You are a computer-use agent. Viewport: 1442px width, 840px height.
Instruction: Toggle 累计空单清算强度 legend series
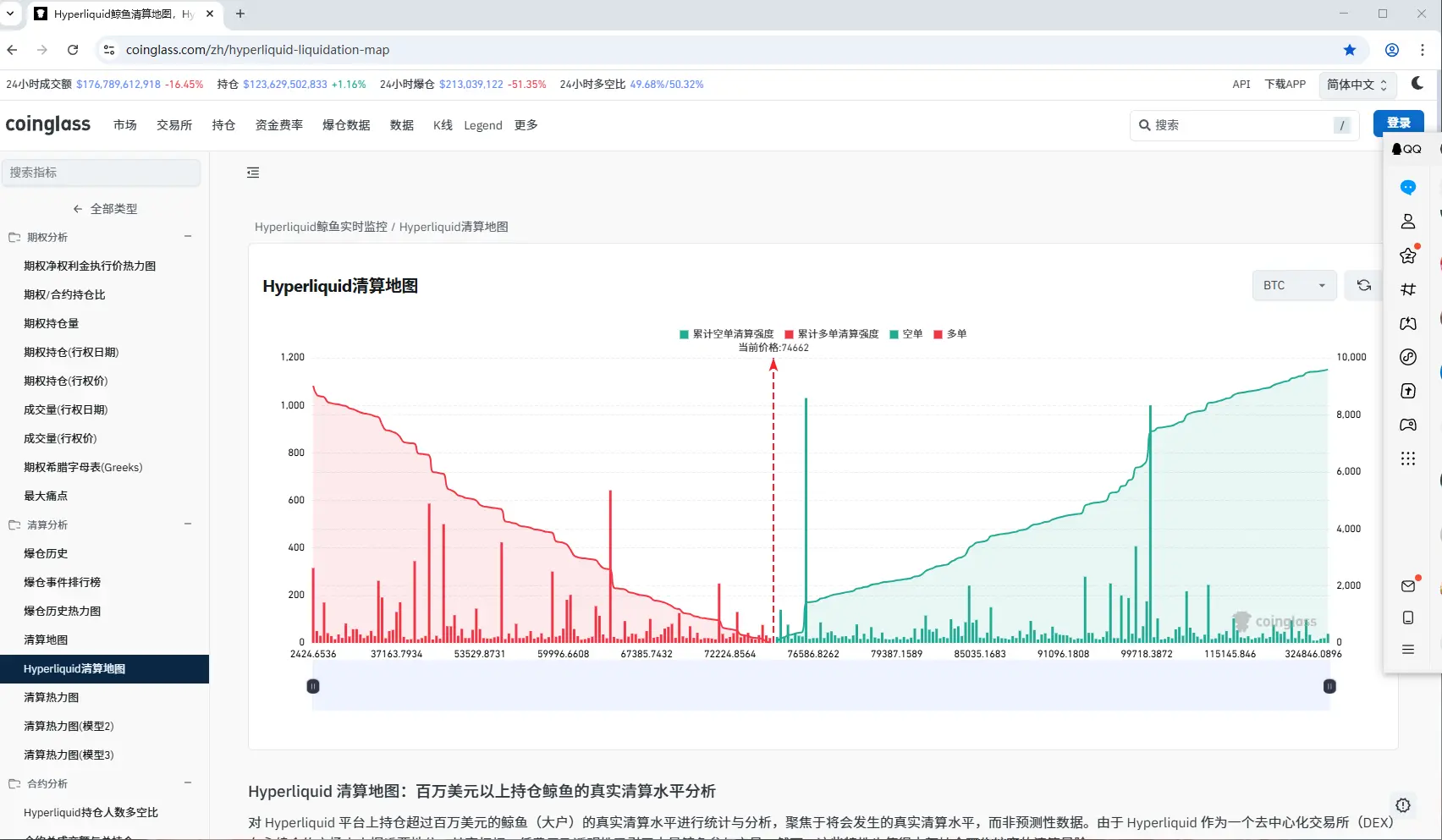click(726, 334)
